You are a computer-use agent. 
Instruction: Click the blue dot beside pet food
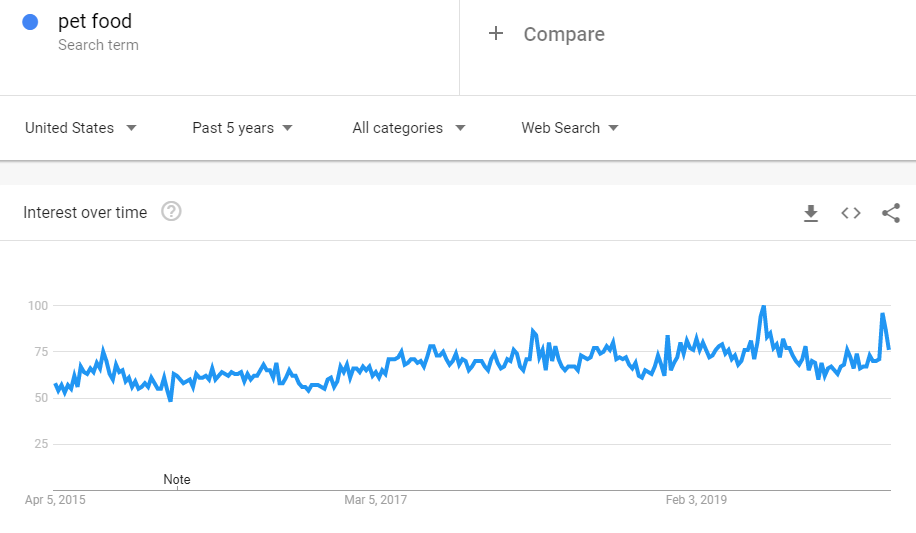[30, 22]
